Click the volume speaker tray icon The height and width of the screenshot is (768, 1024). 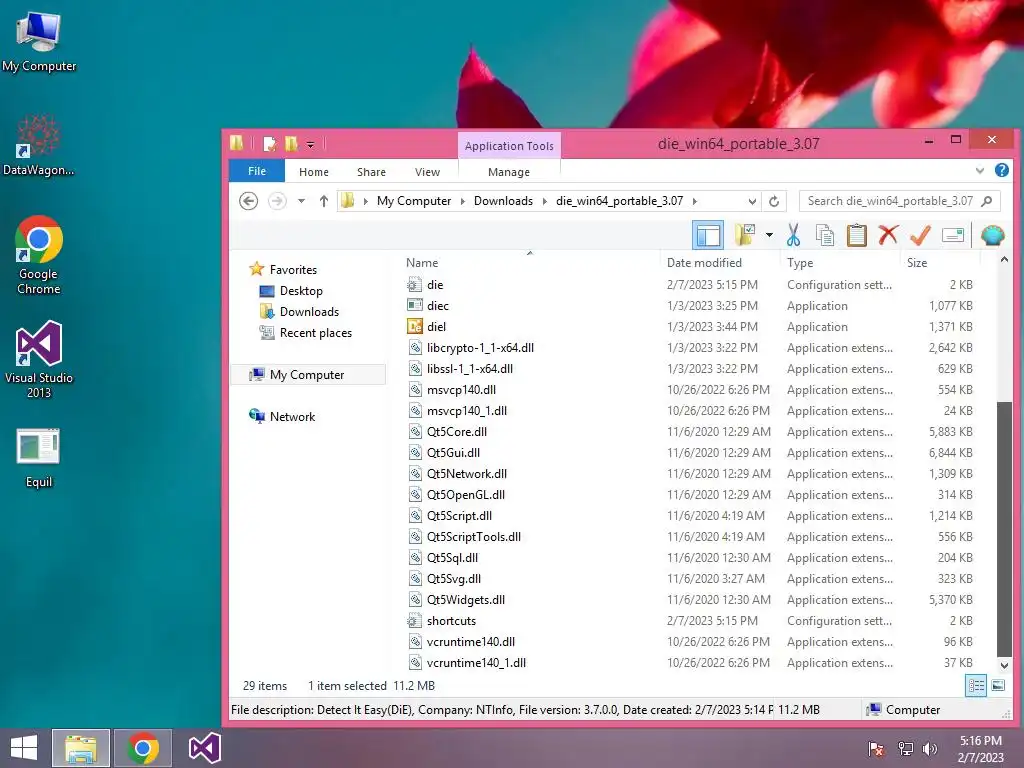[930, 748]
